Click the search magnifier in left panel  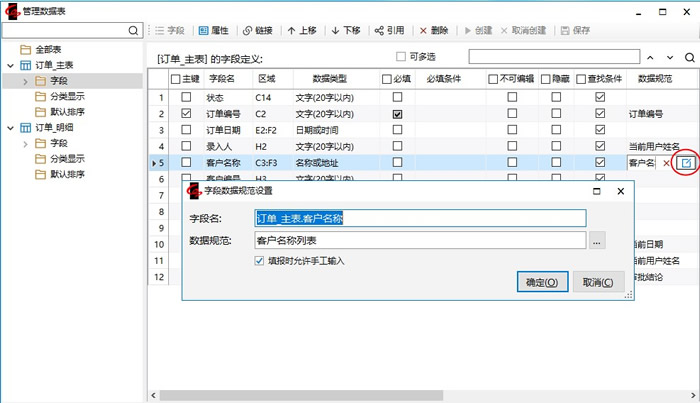pyautogui.click(x=134, y=31)
